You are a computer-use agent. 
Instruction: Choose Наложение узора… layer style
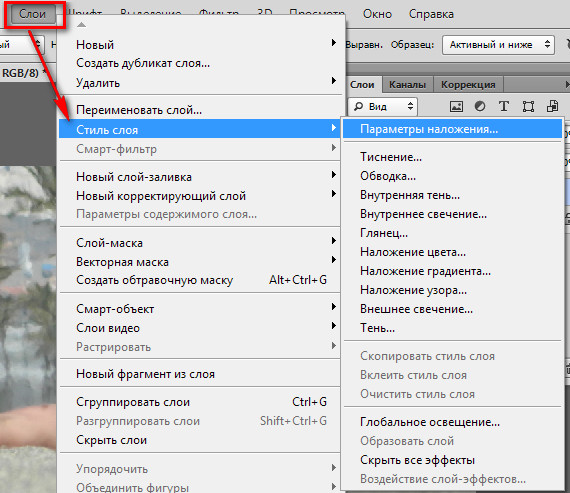pyautogui.click(x=453, y=290)
